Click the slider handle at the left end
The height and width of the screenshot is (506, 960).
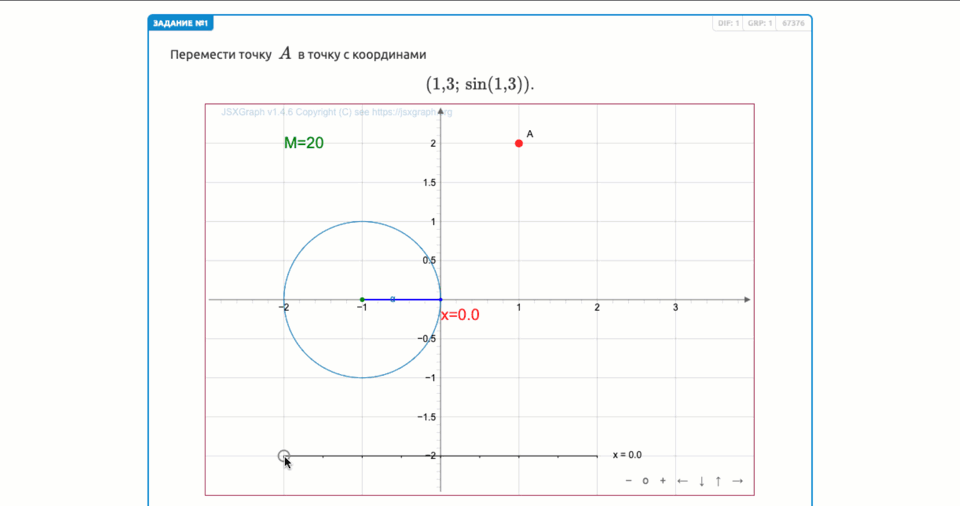(284, 456)
